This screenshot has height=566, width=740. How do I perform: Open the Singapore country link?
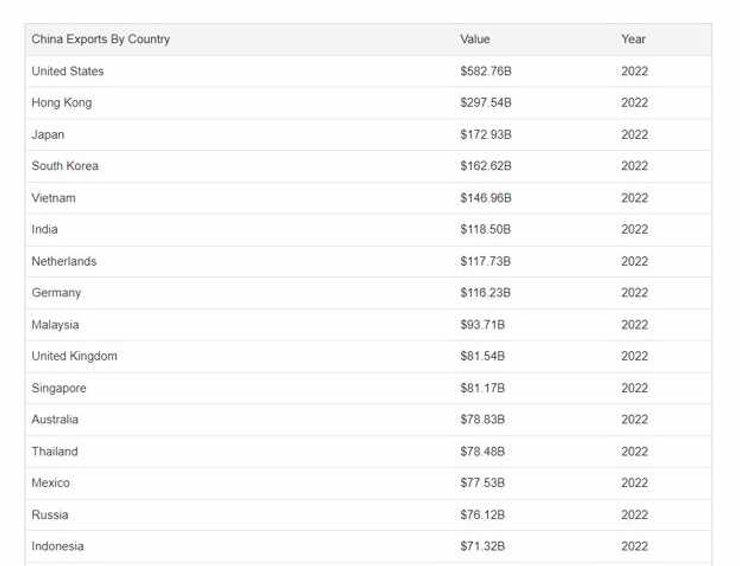tap(59, 388)
